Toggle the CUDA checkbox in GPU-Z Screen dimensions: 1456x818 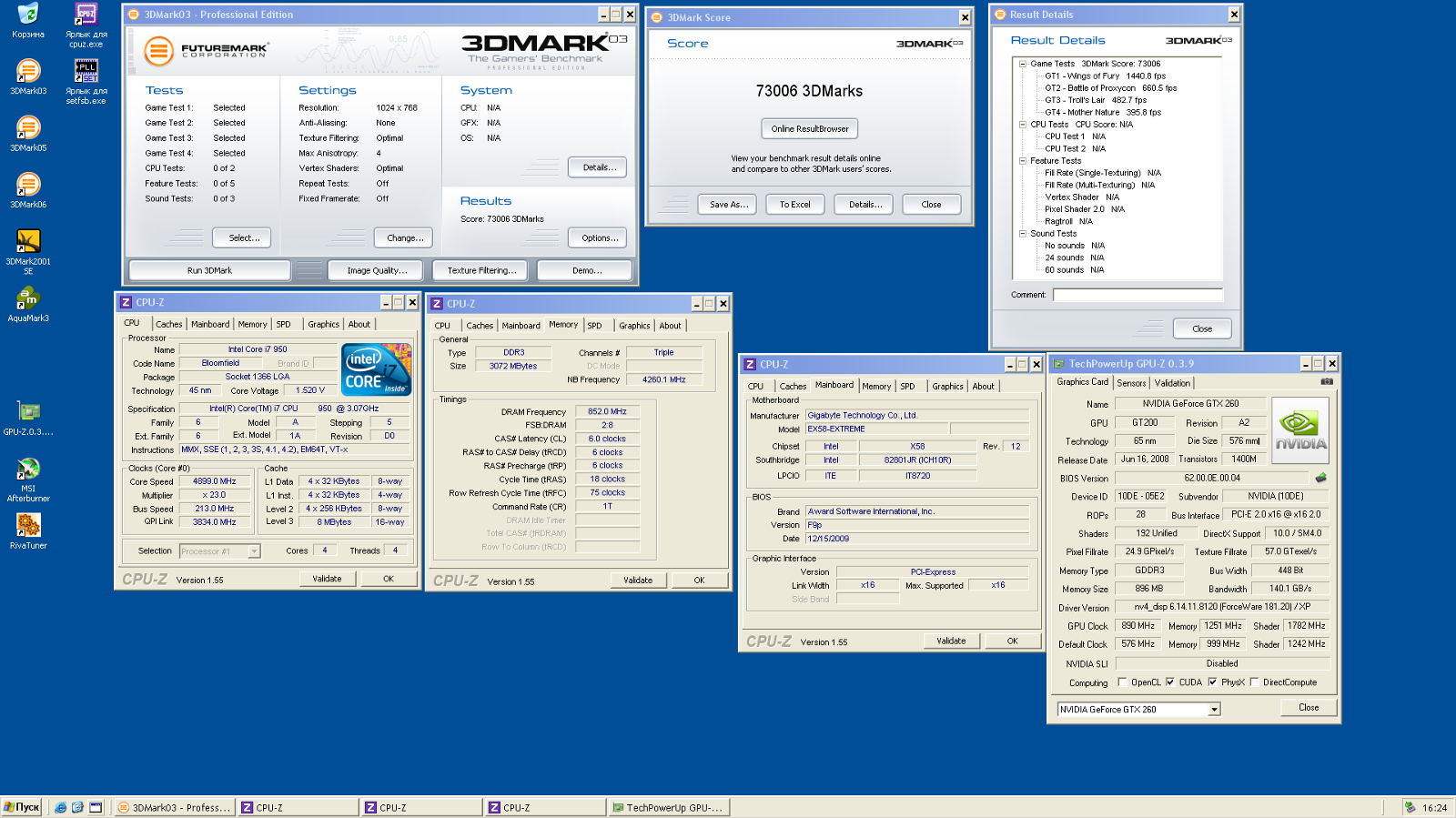click(x=1170, y=682)
